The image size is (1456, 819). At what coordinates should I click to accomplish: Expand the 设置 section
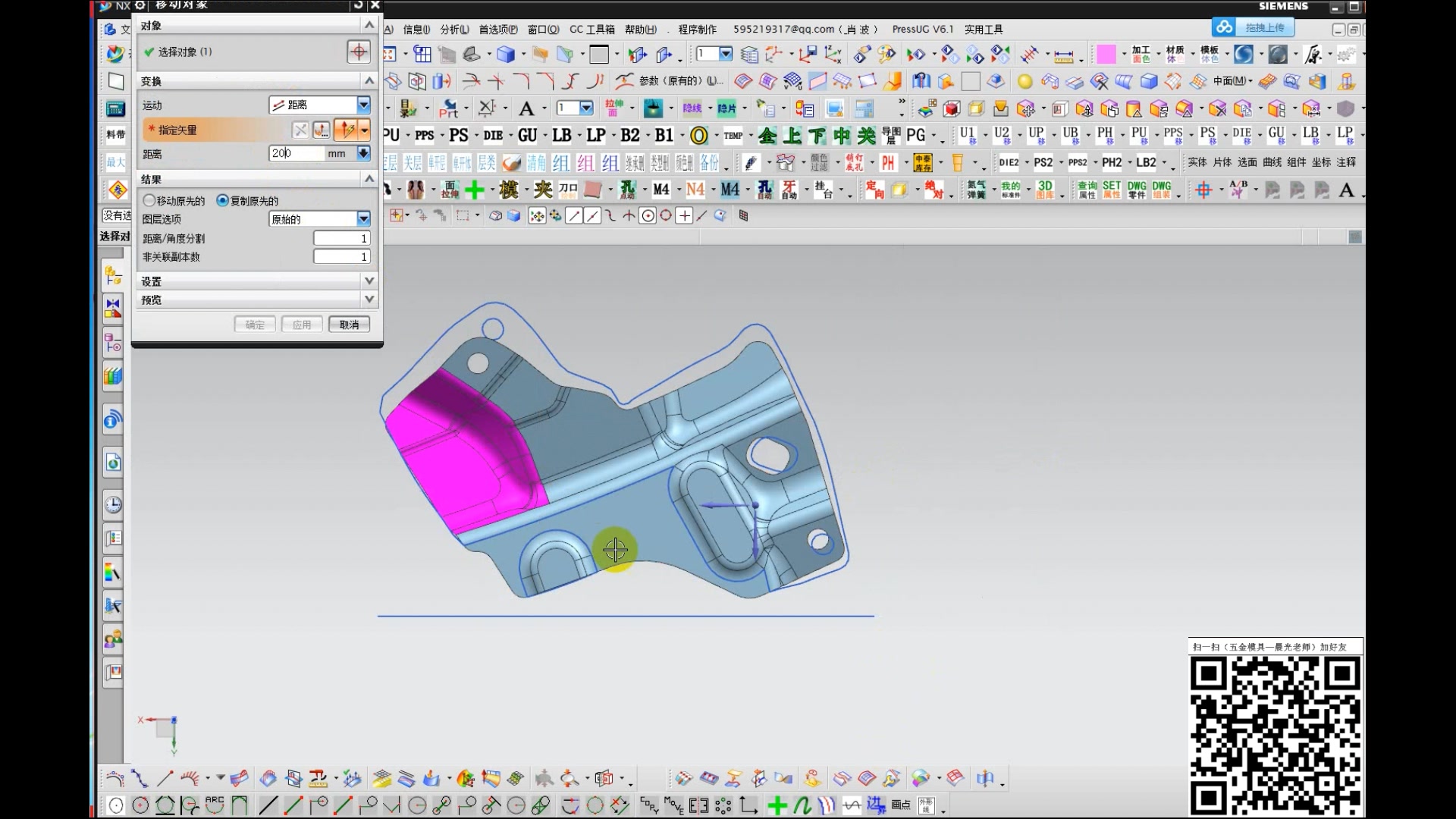(369, 281)
